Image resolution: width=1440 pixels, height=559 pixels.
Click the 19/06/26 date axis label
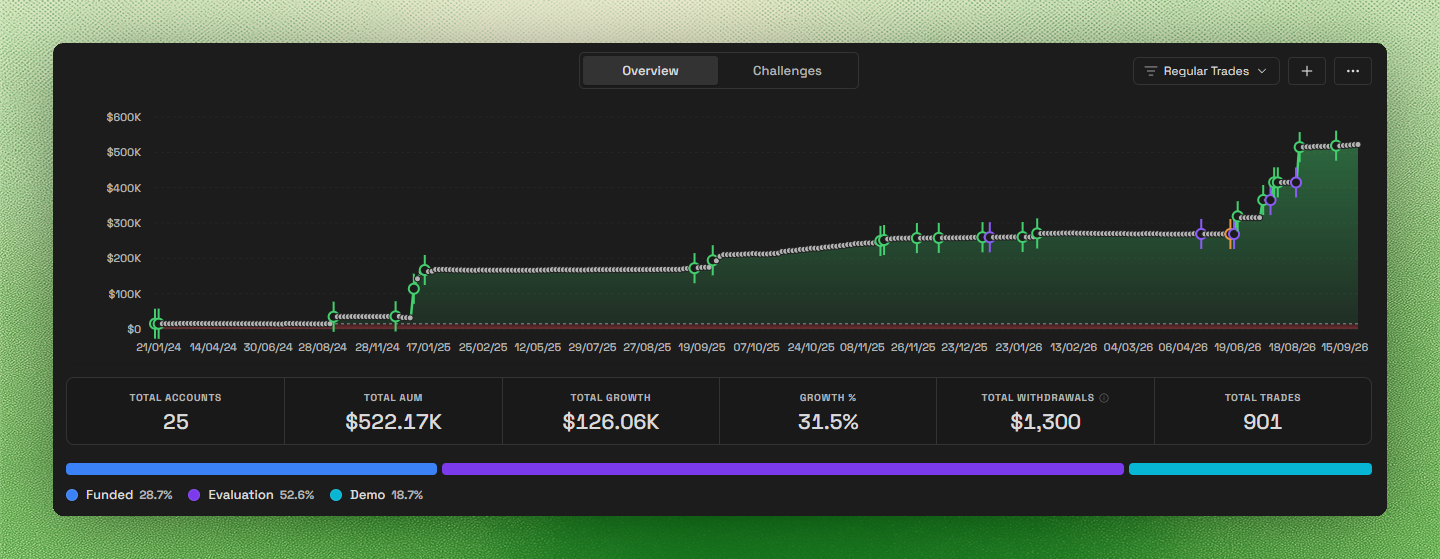coord(1237,348)
